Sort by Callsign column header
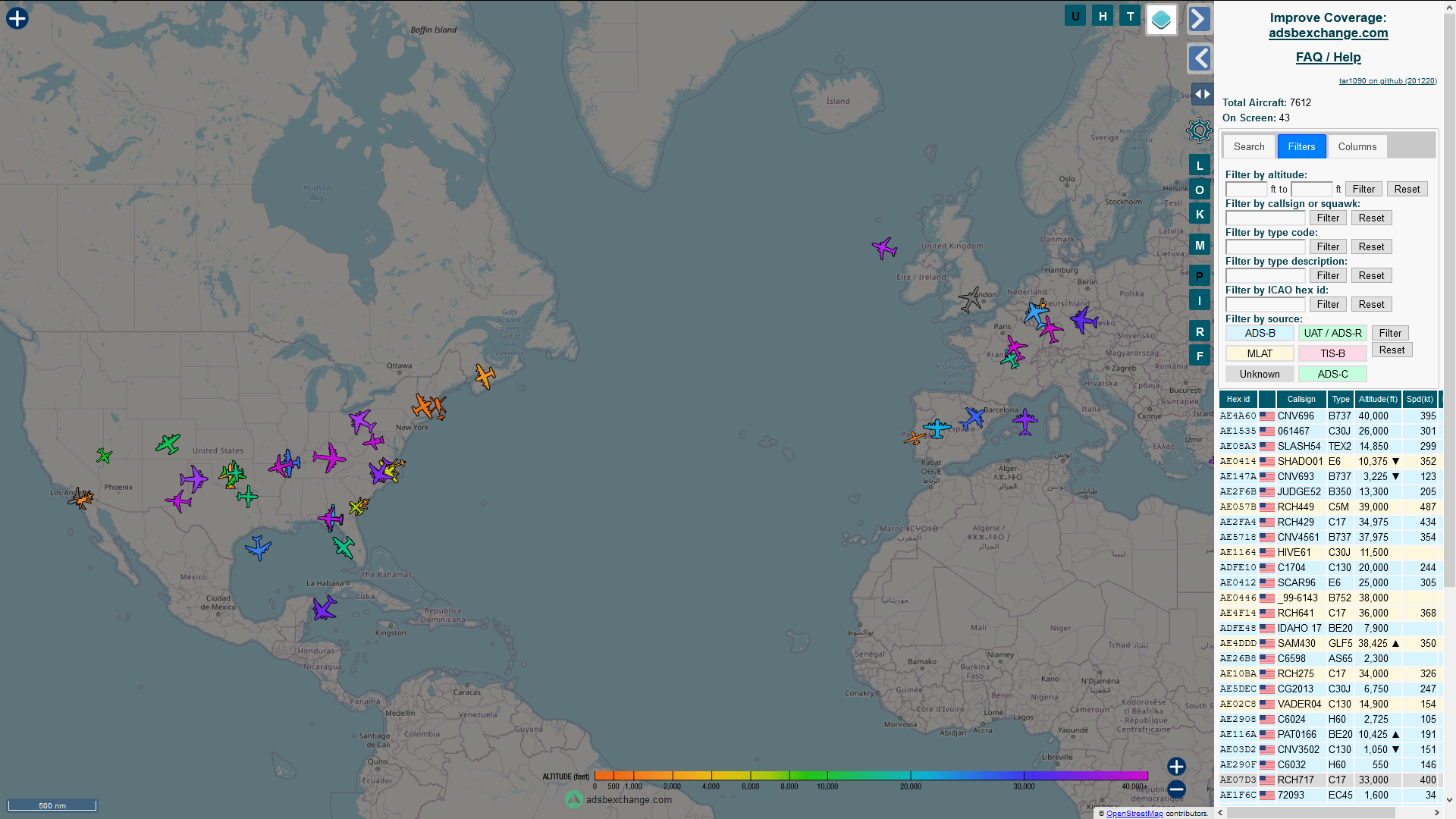This screenshot has height=819, width=1456. pyautogui.click(x=1301, y=399)
